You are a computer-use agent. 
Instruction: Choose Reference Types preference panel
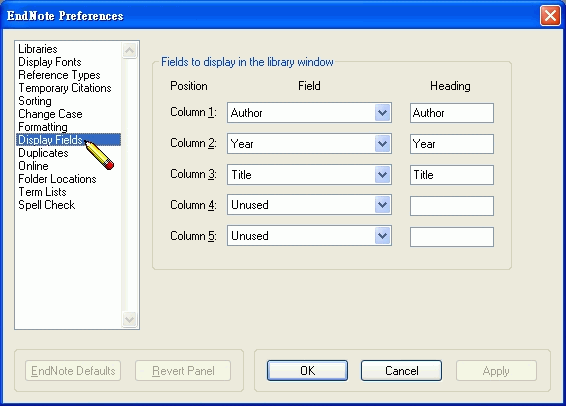[59, 75]
